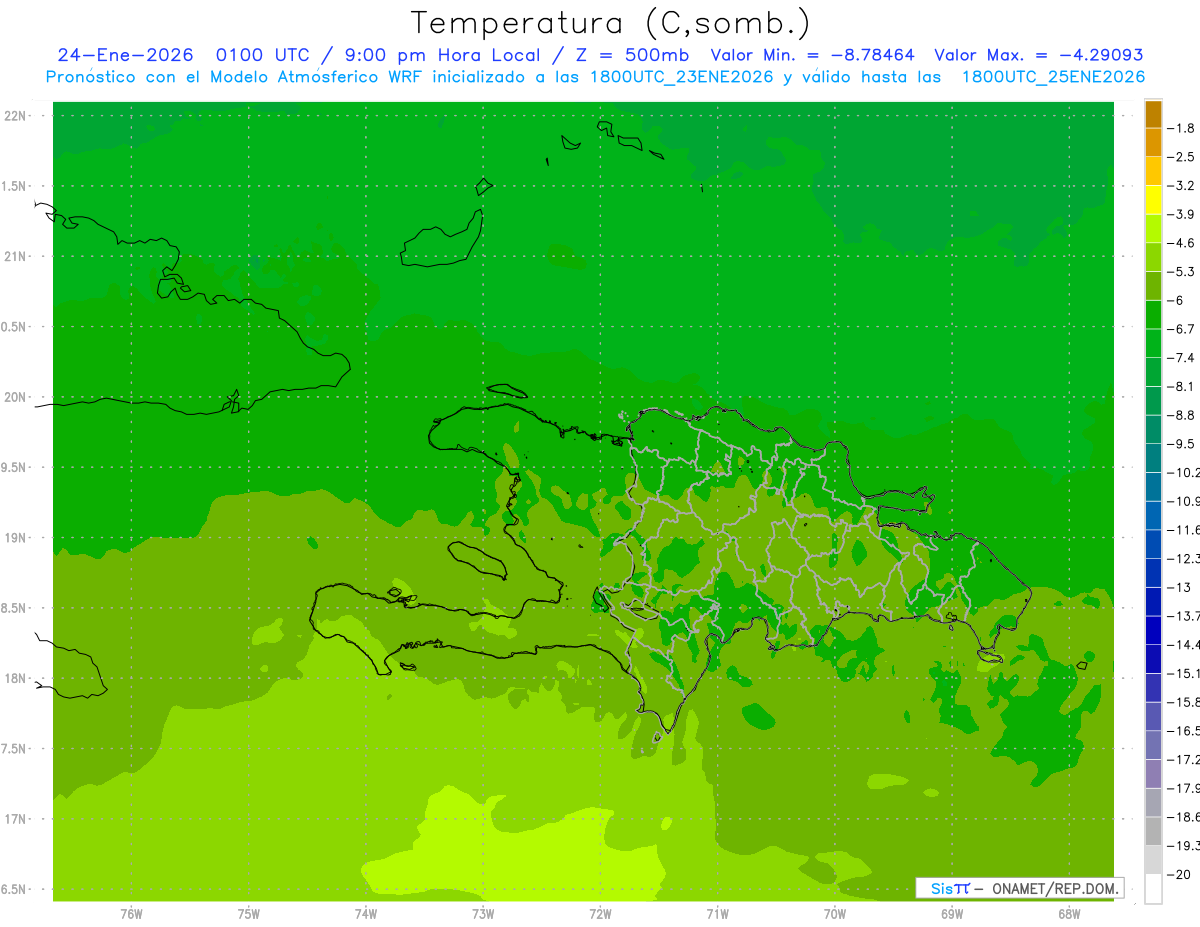Click longitude axis label "69W"
The height and width of the screenshot is (927, 1200).
(951, 913)
